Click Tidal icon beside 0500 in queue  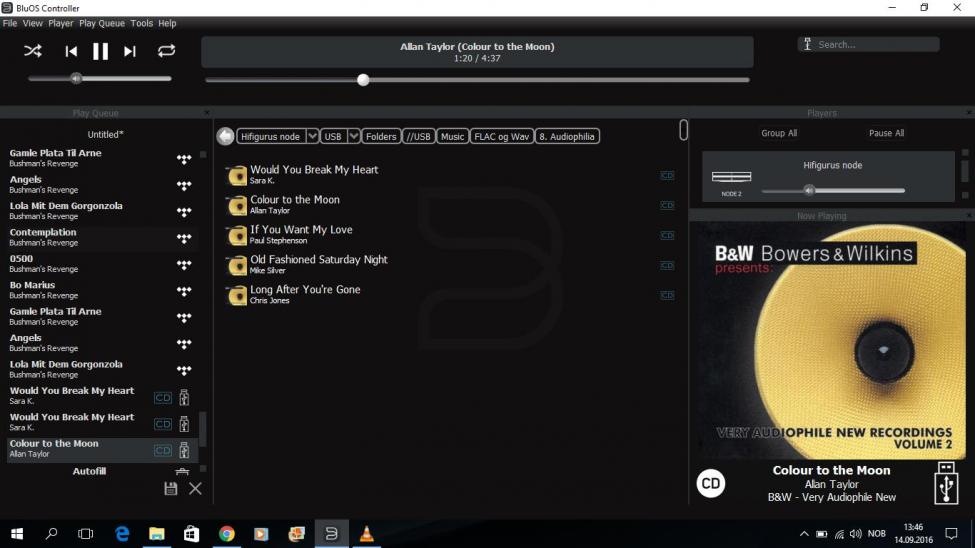183,264
